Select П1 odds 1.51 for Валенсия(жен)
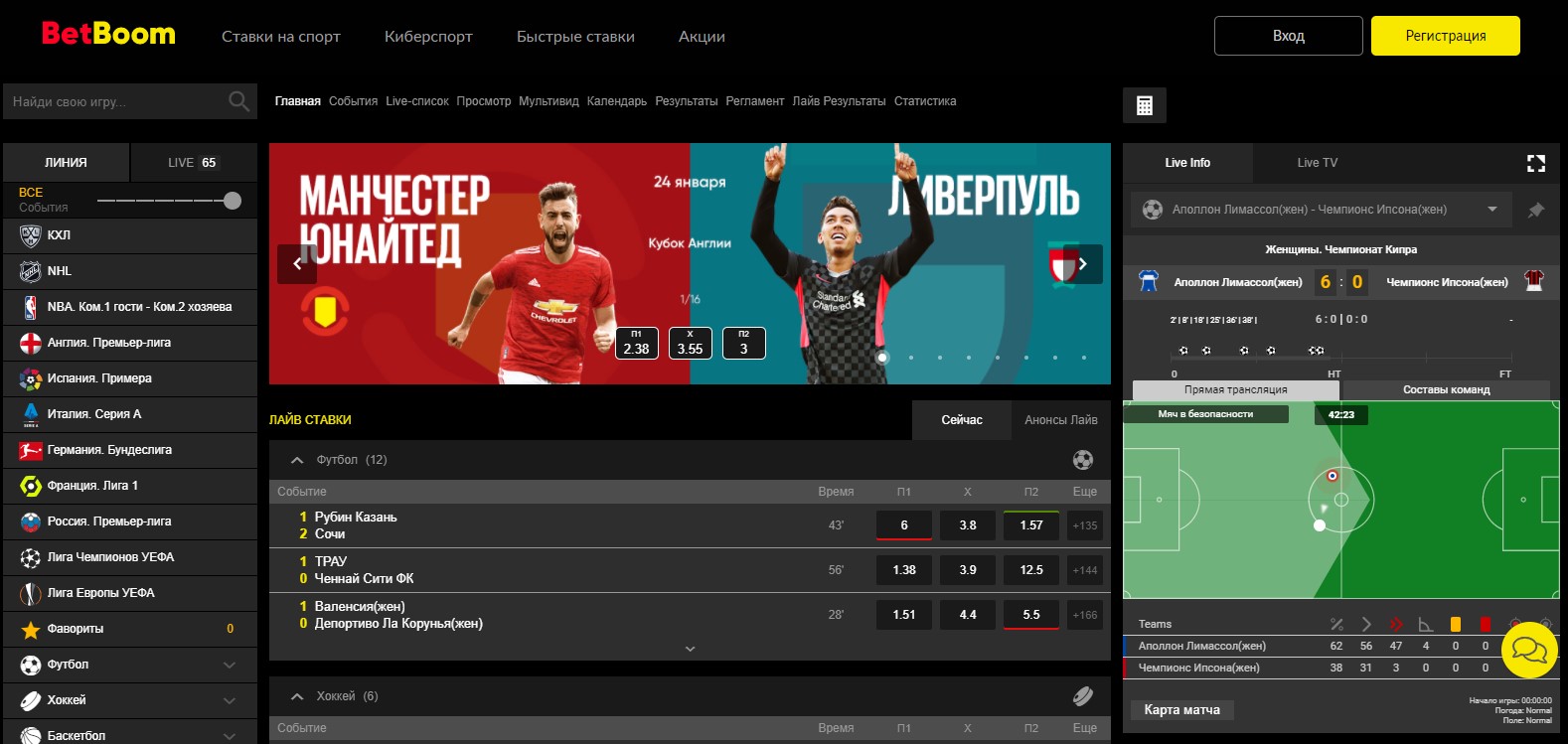This screenshot has height=744, width=1568. click(x=904, y=615)
